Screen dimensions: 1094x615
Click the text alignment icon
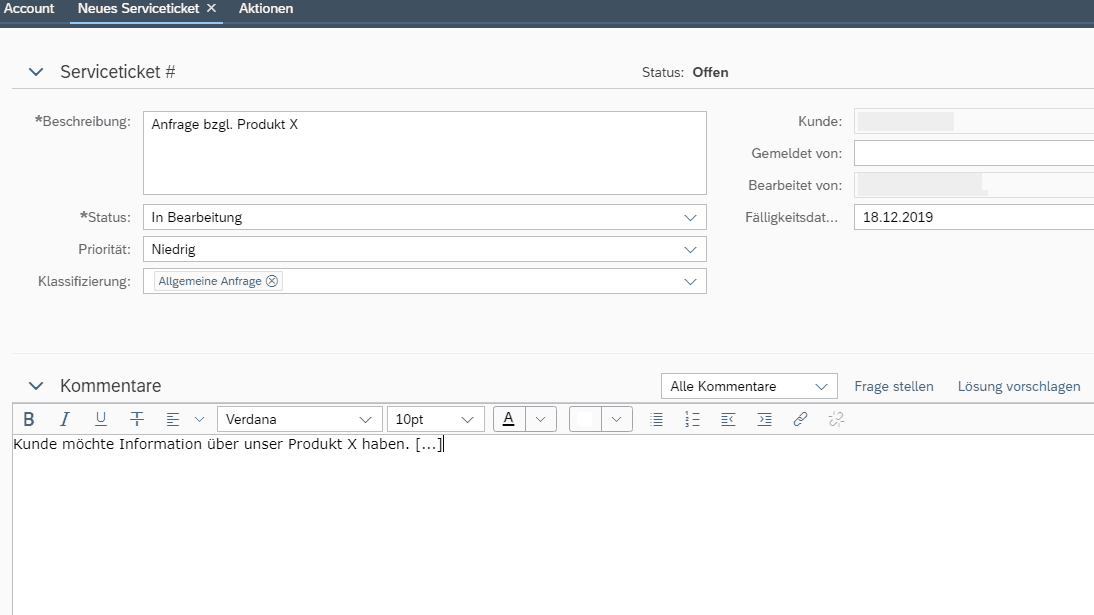[172, 419]
